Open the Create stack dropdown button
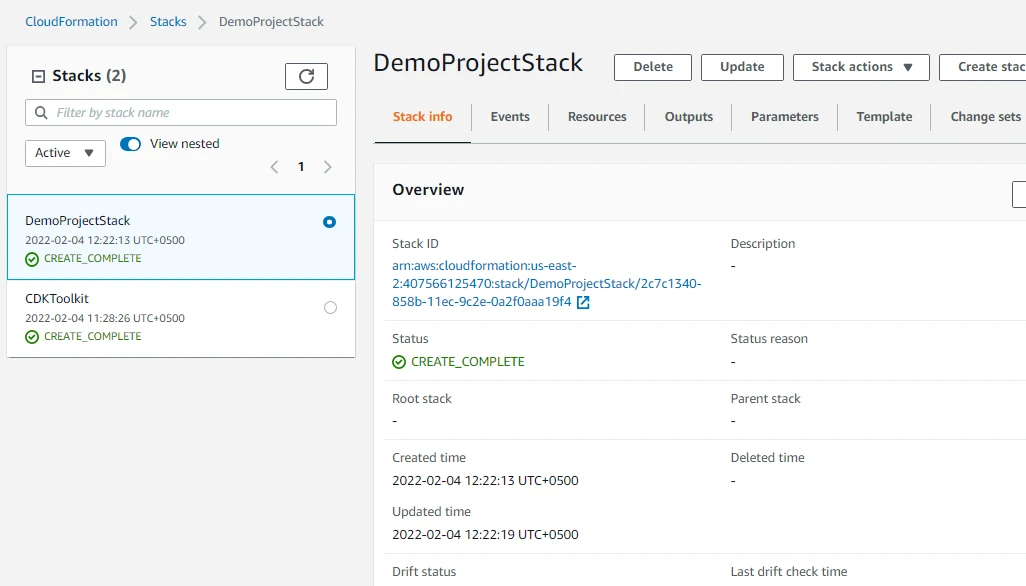 pos(985,67)
